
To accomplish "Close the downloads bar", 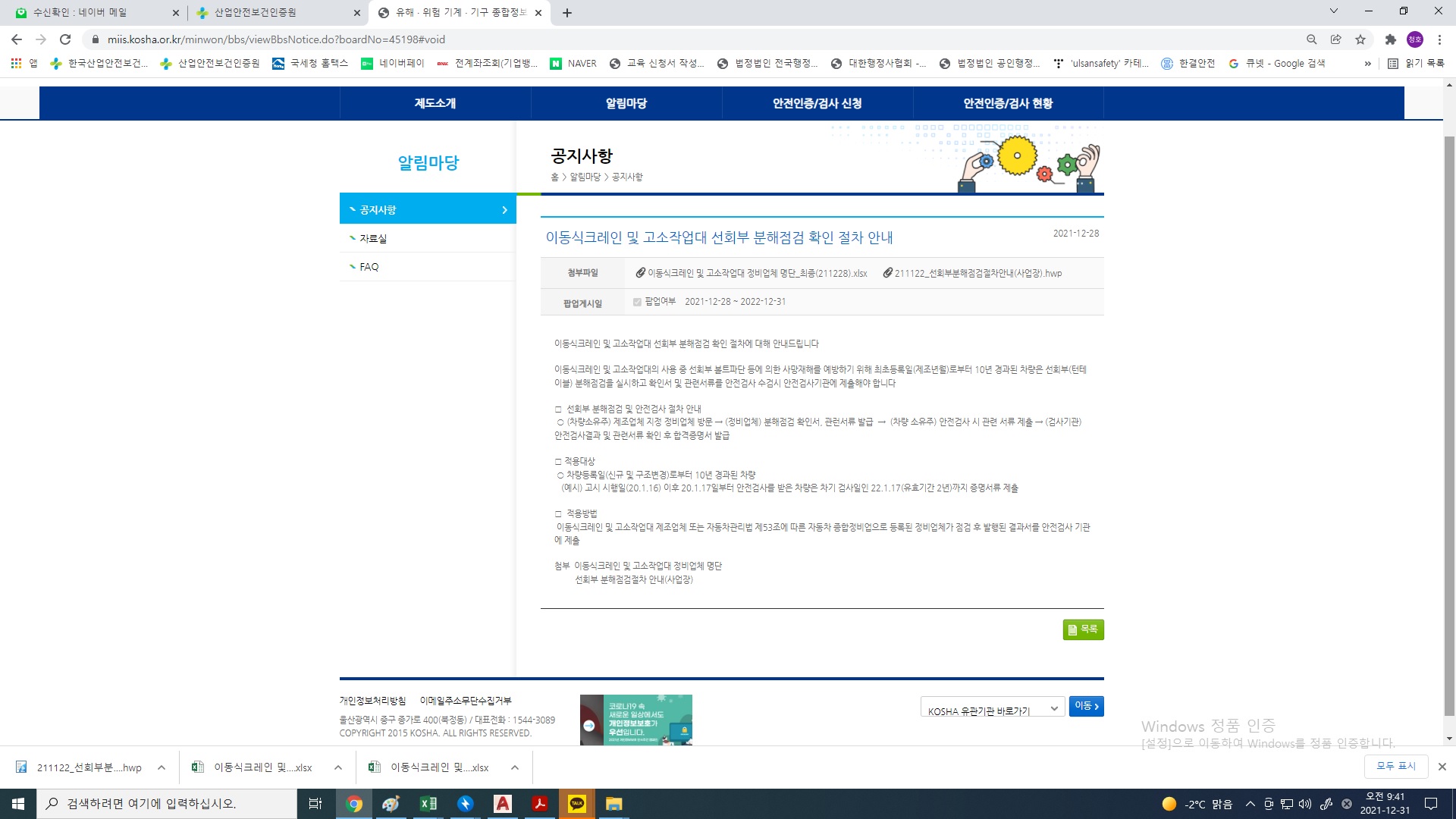I will coord(1442,767).
